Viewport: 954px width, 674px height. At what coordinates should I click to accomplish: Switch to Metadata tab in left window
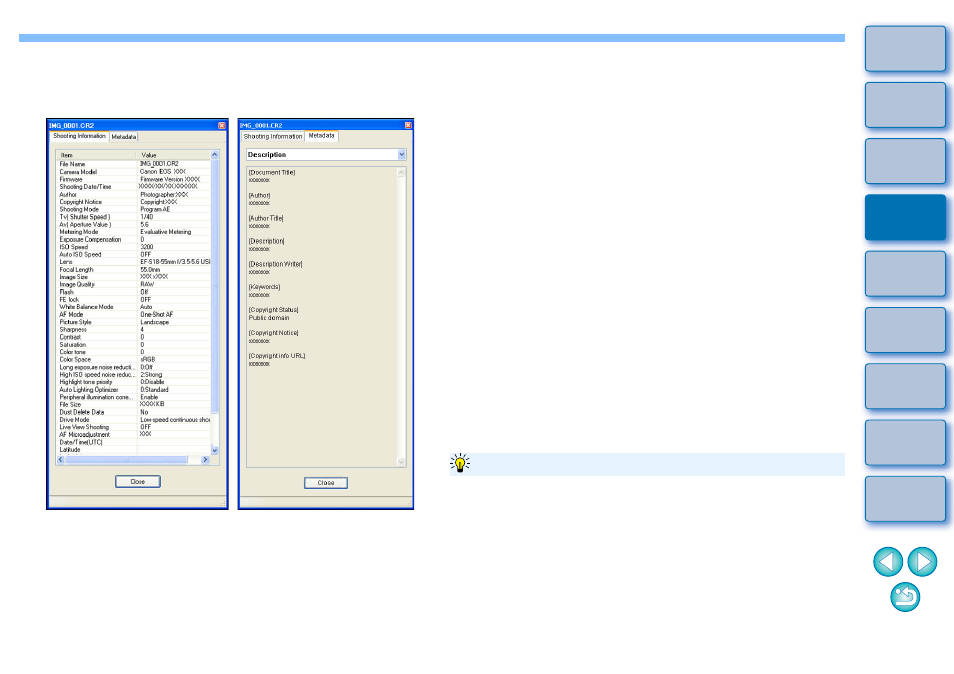(124, 137)
